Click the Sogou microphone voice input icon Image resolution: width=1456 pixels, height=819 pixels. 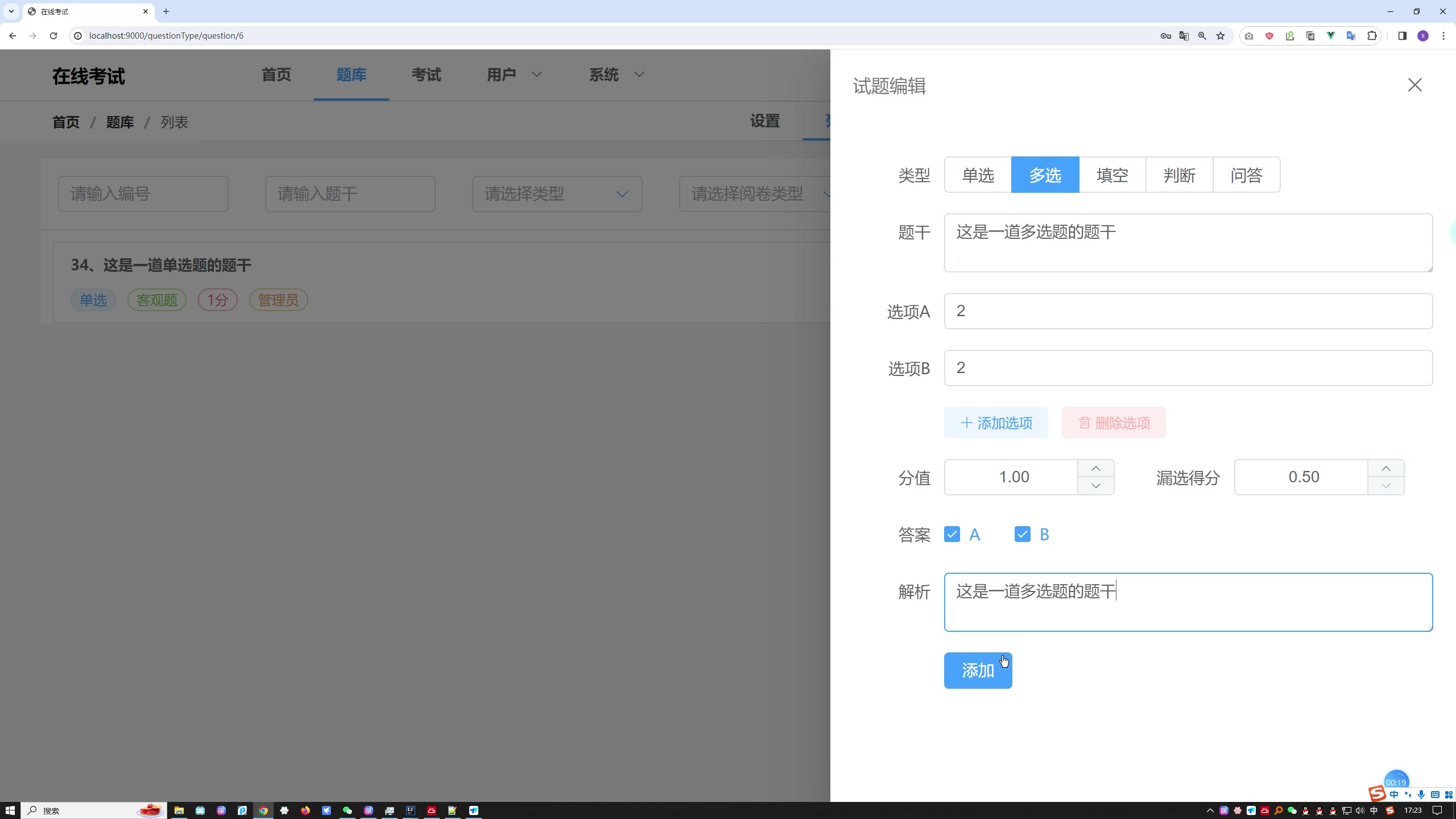click(1421, 795)
